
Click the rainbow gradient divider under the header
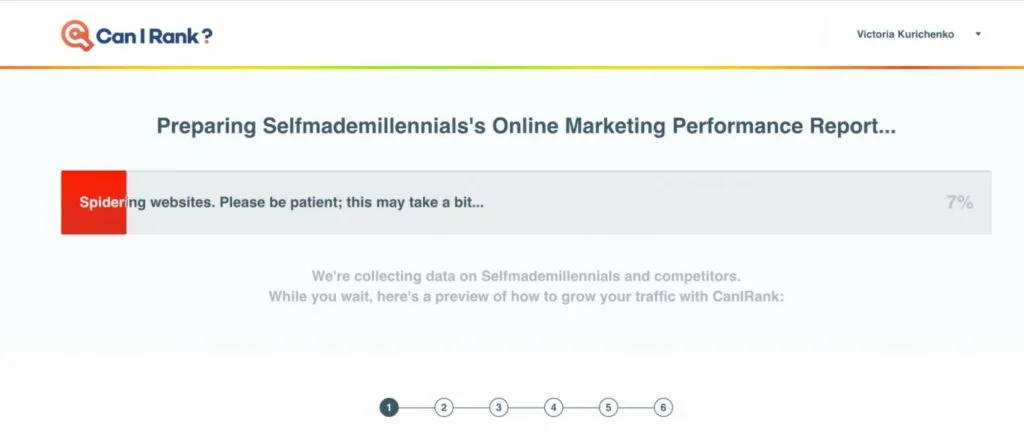coord(512,67)
